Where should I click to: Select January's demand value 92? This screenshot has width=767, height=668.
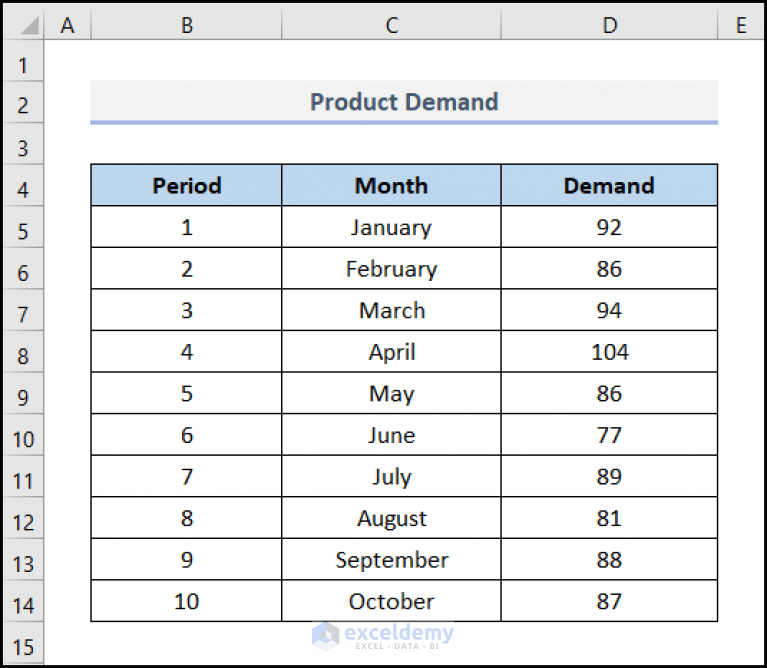click(609, 227)
